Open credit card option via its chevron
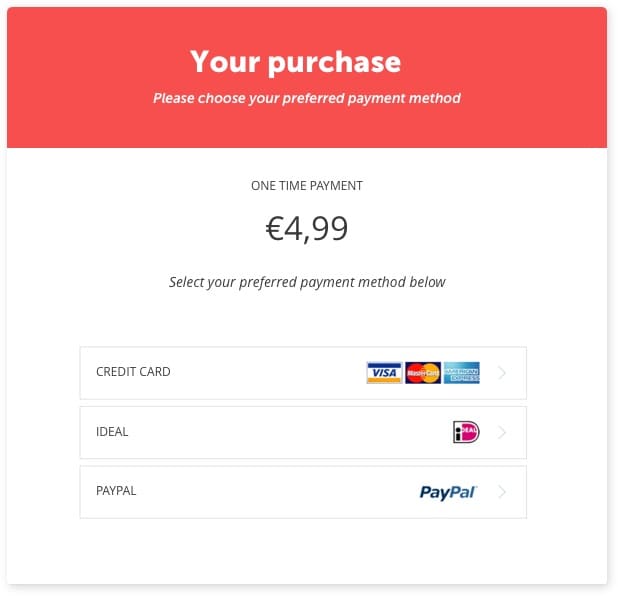This screenshot has width=618, height=596. click(502, 373)
